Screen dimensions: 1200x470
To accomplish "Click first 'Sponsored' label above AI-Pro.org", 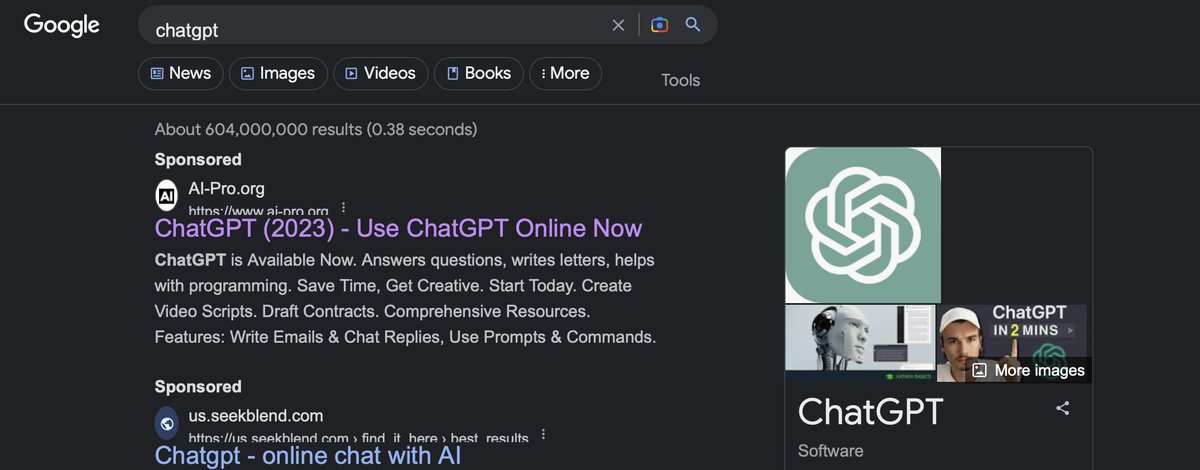I will (x=198, y=159).
